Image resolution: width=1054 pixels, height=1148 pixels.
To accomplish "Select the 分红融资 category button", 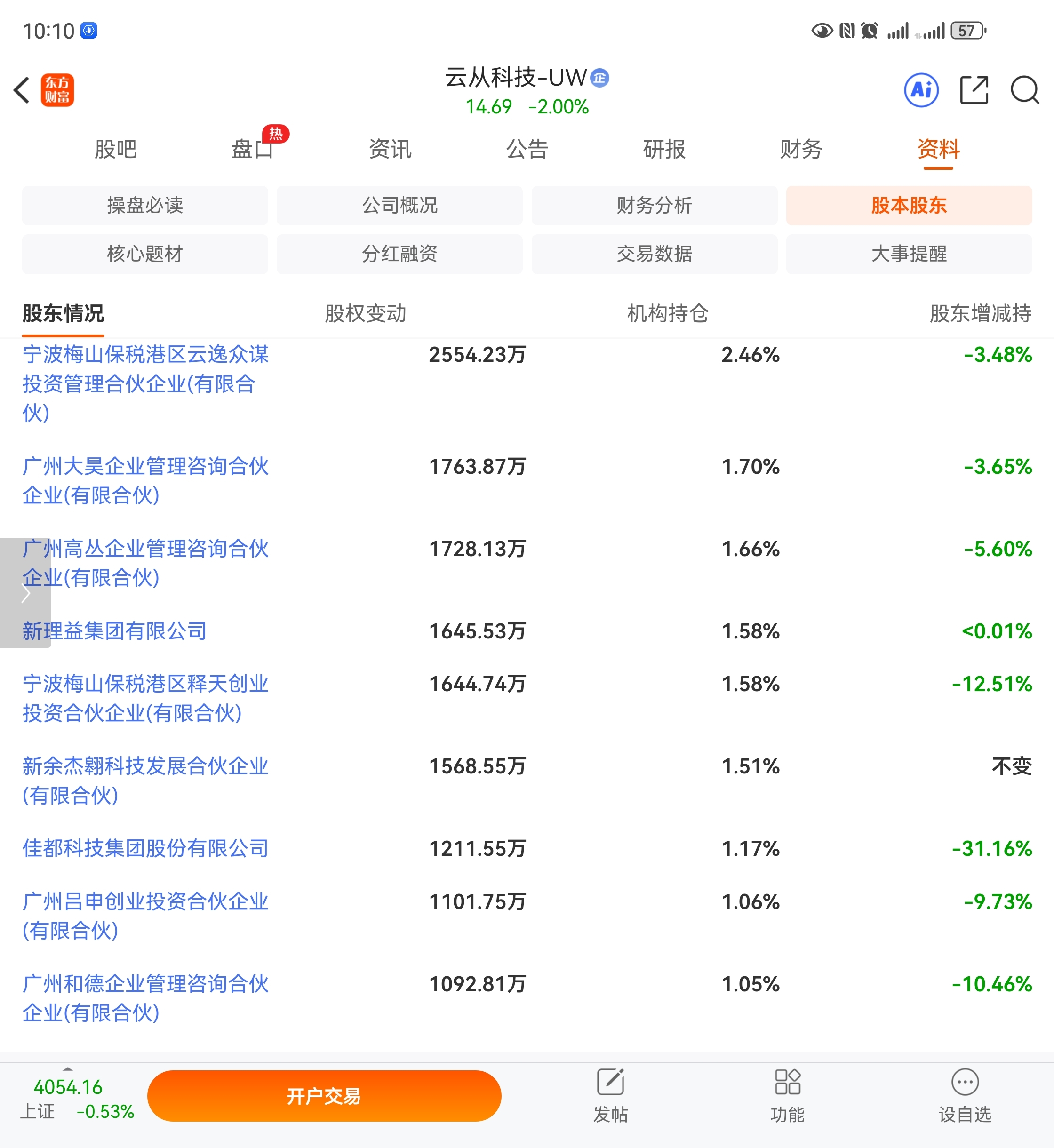I will pos(399,254).
